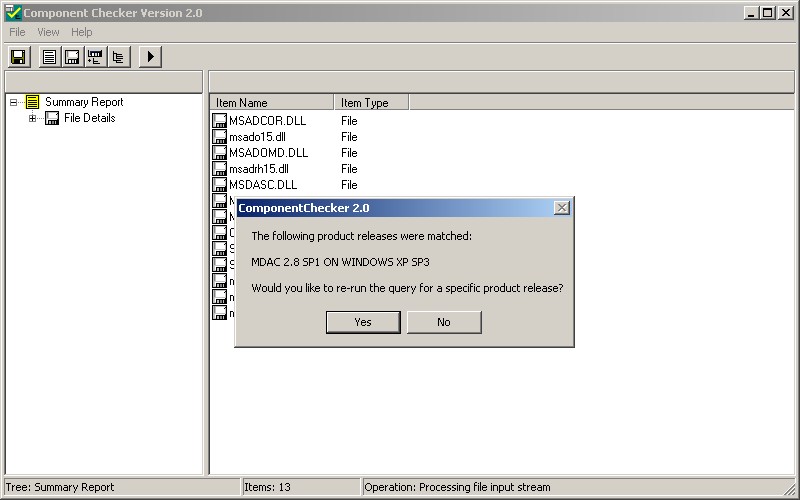Image resolution: width=800 pixels, height=500 pixels.
Task: Click the tree hierarchy toolbar icon
Action: pyautogui.click(x=119, y=57)
